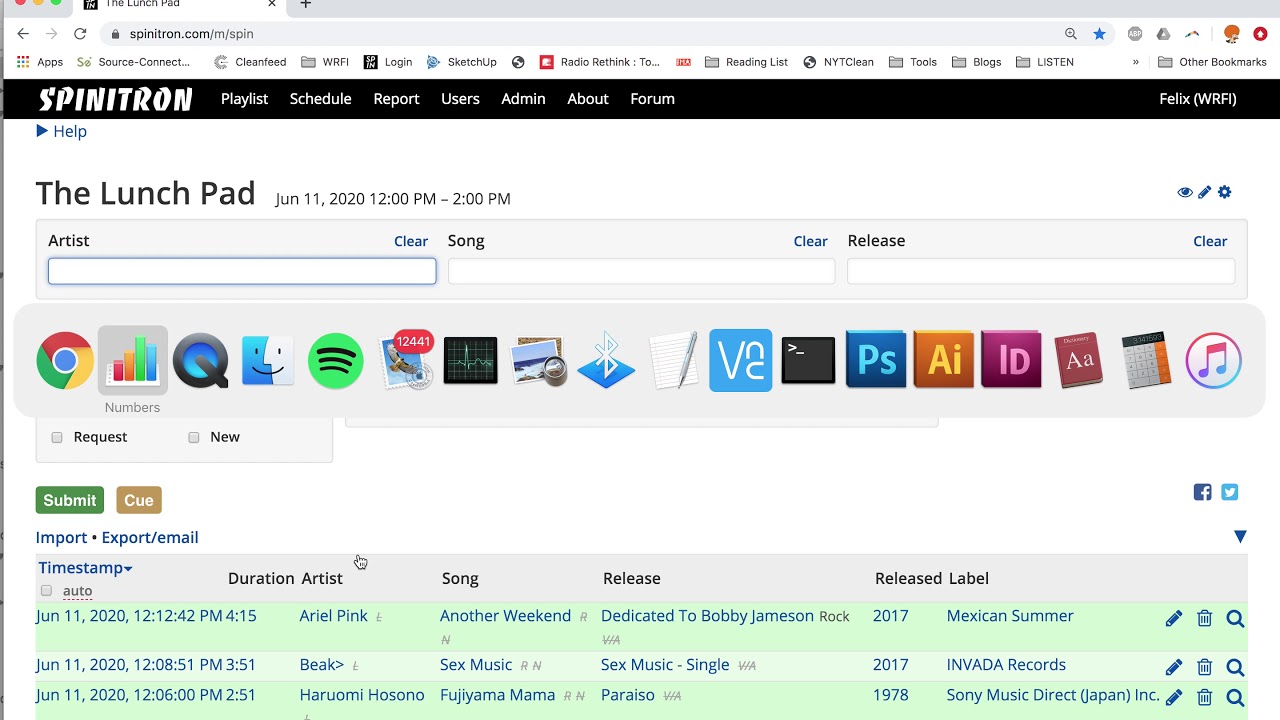Open the Schedule menu item

point(320,99)
